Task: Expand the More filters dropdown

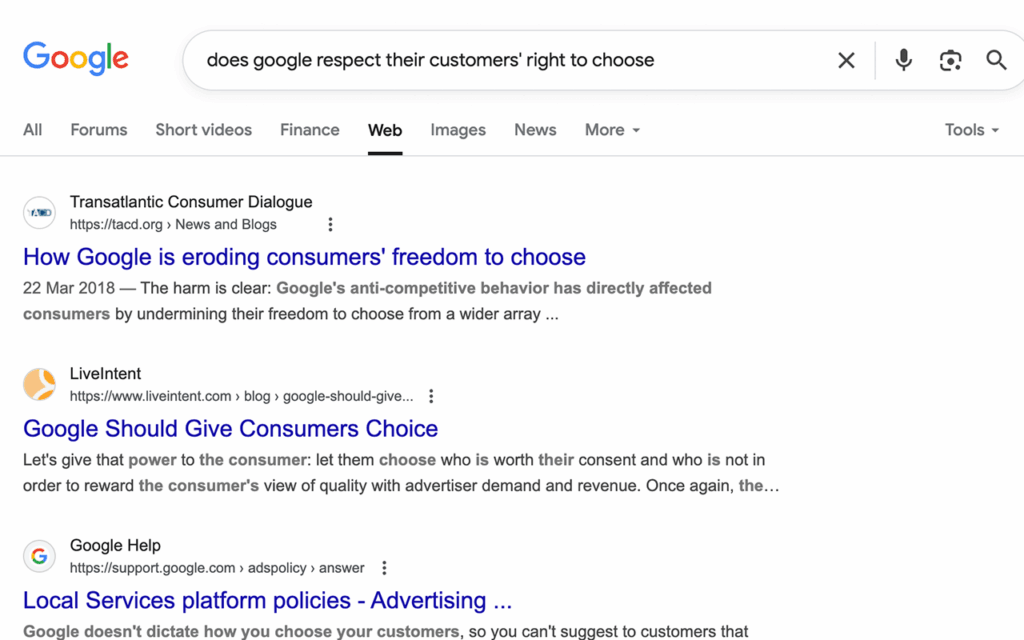Action: coord(612,130)
